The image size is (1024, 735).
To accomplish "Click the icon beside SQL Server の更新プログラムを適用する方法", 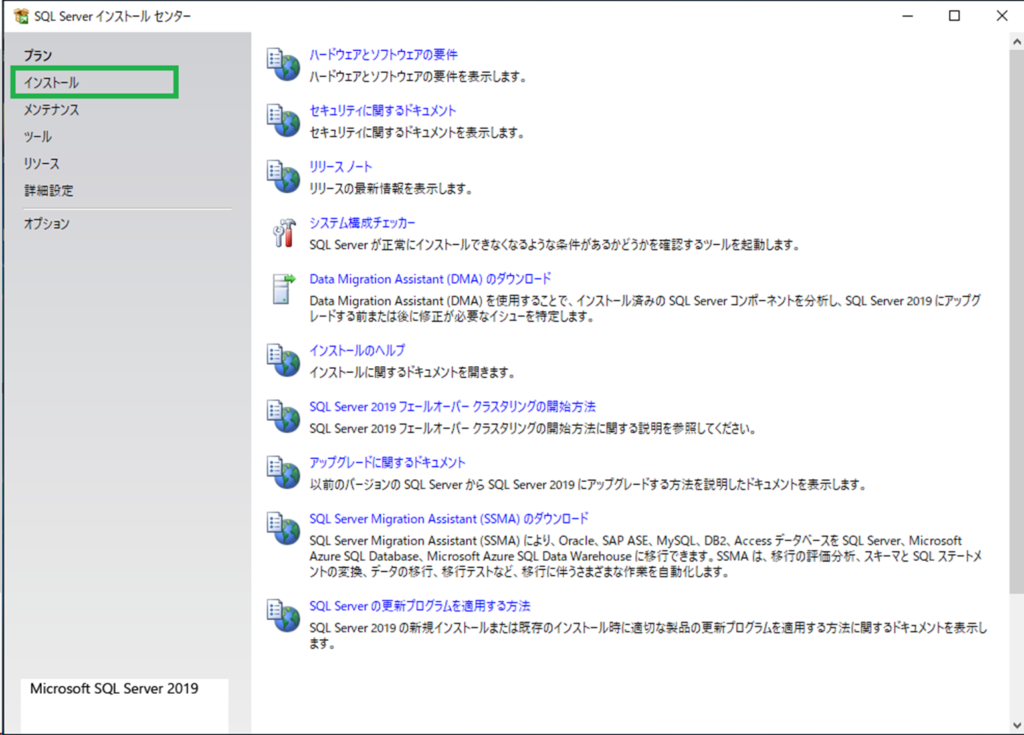I will [x=283, y=616].
